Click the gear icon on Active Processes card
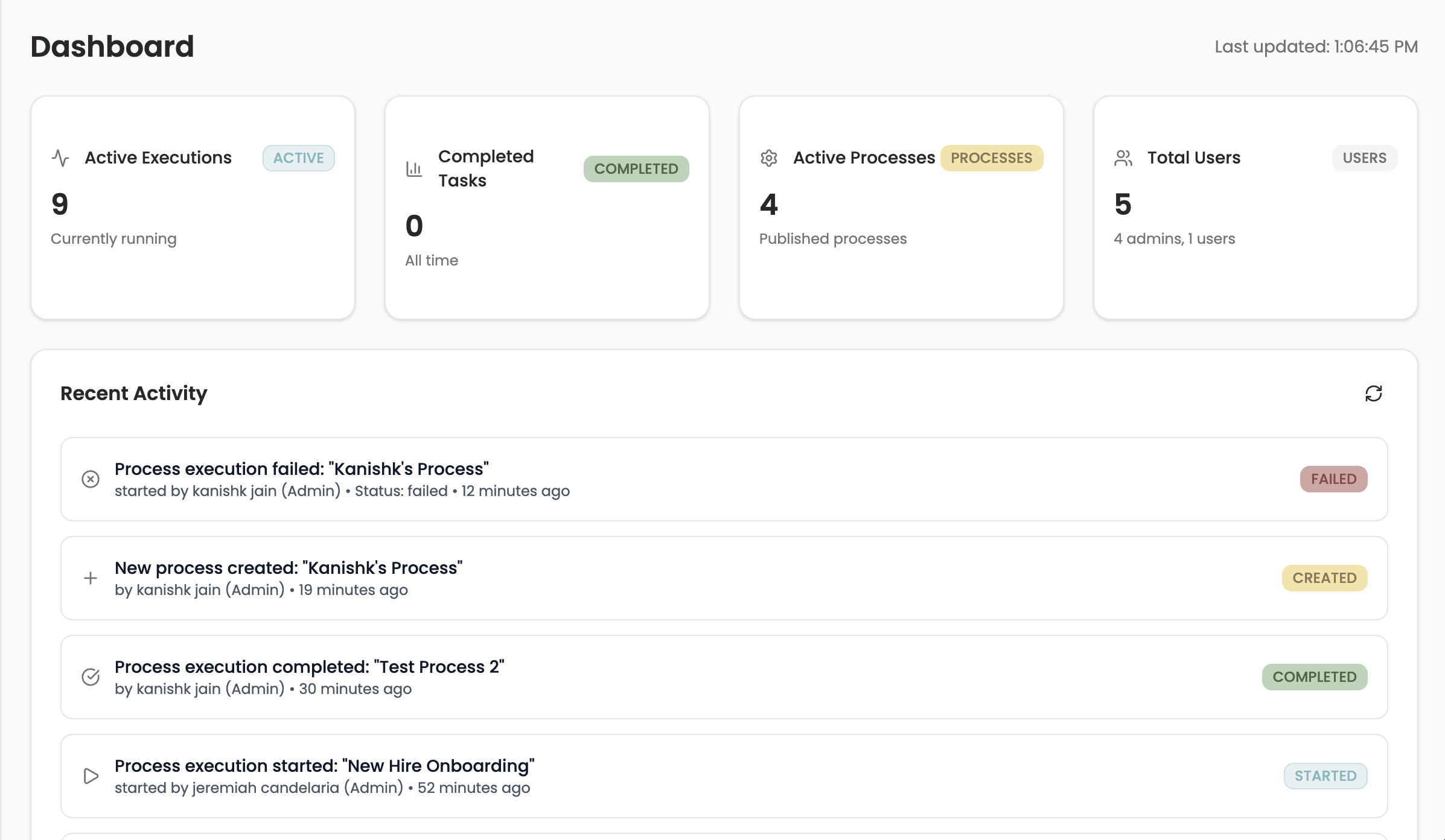The height and width of the screenshot is (840, 1445). coord(769,157)
